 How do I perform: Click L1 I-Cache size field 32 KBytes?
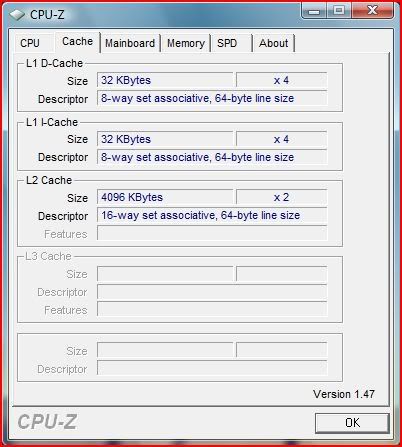click(165, 139)
